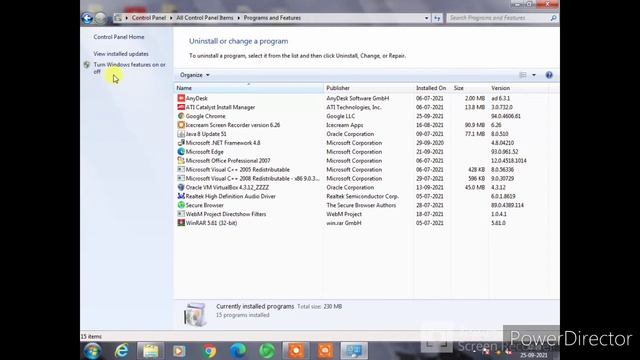This screenshot has height=360, width=640.
Task: Click the Programs and Features breadcrumb
Action: [x=272, y=18]
